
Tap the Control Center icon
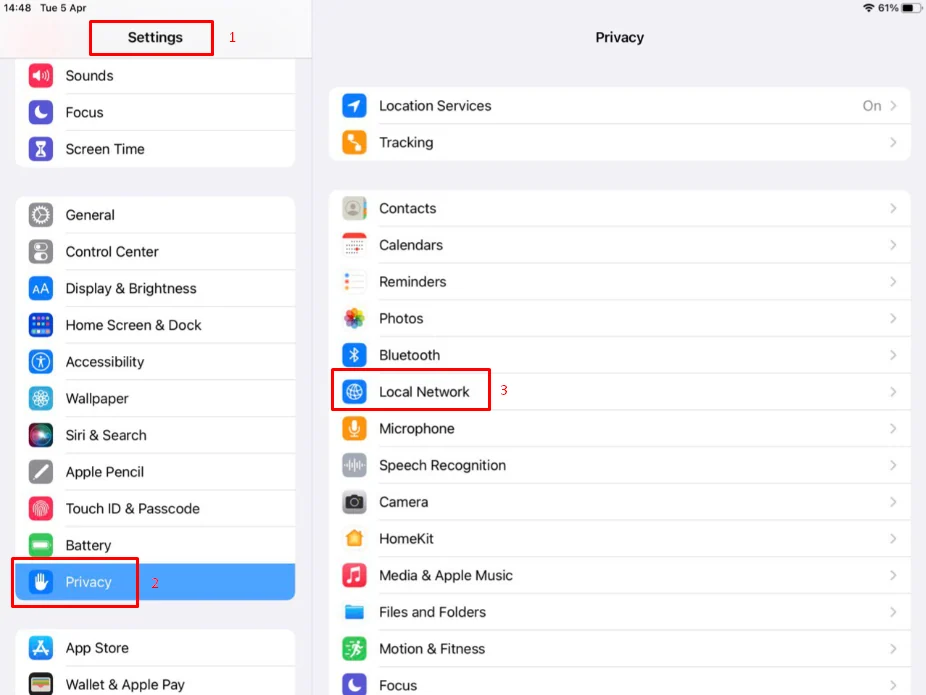41,252
